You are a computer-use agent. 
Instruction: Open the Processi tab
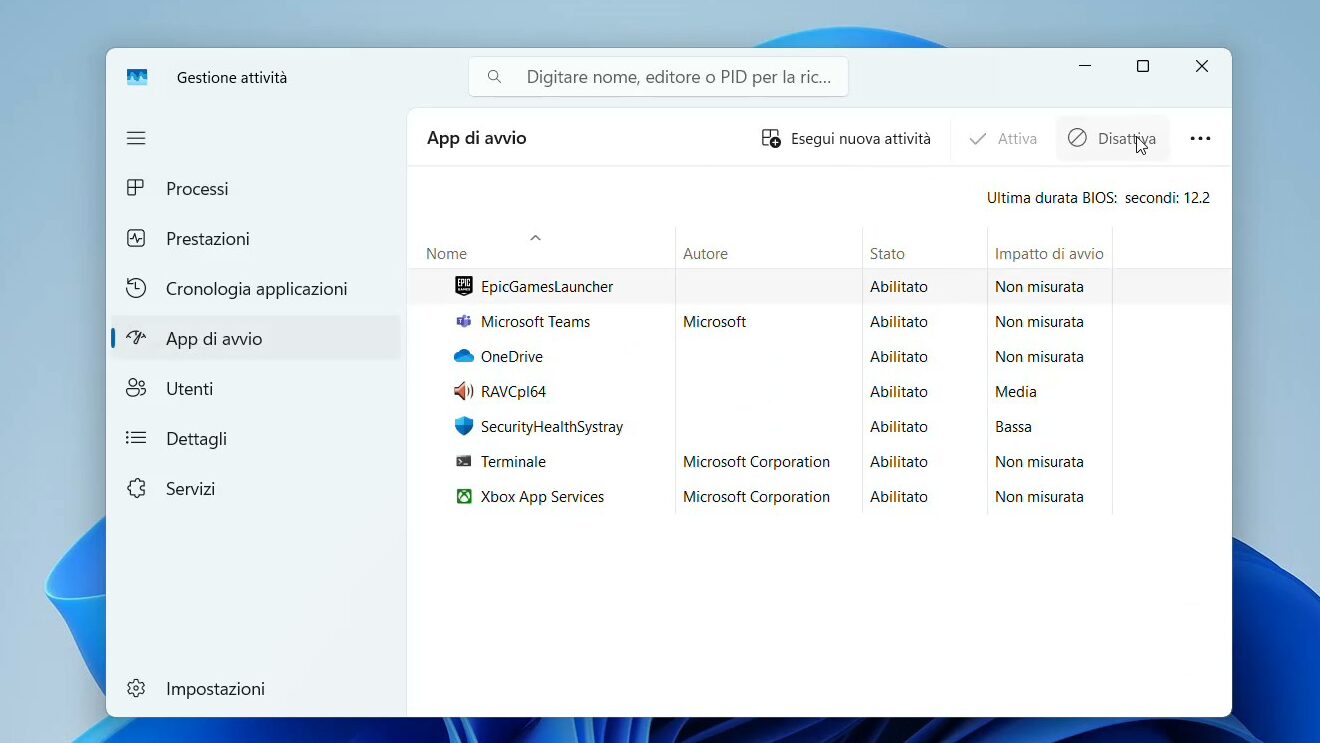197,189
